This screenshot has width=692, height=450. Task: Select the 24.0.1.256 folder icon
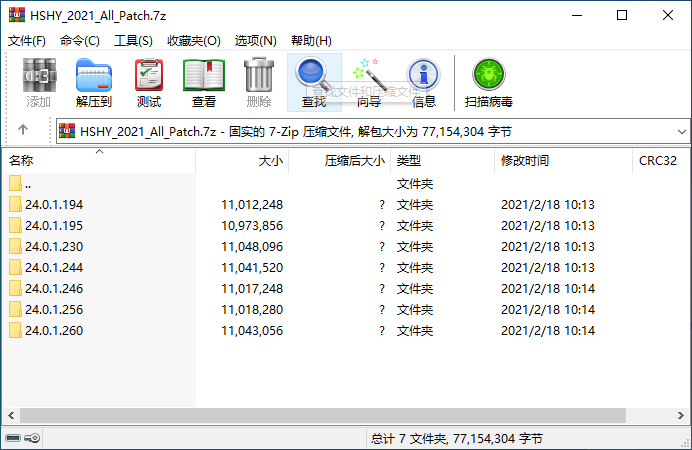15,309
